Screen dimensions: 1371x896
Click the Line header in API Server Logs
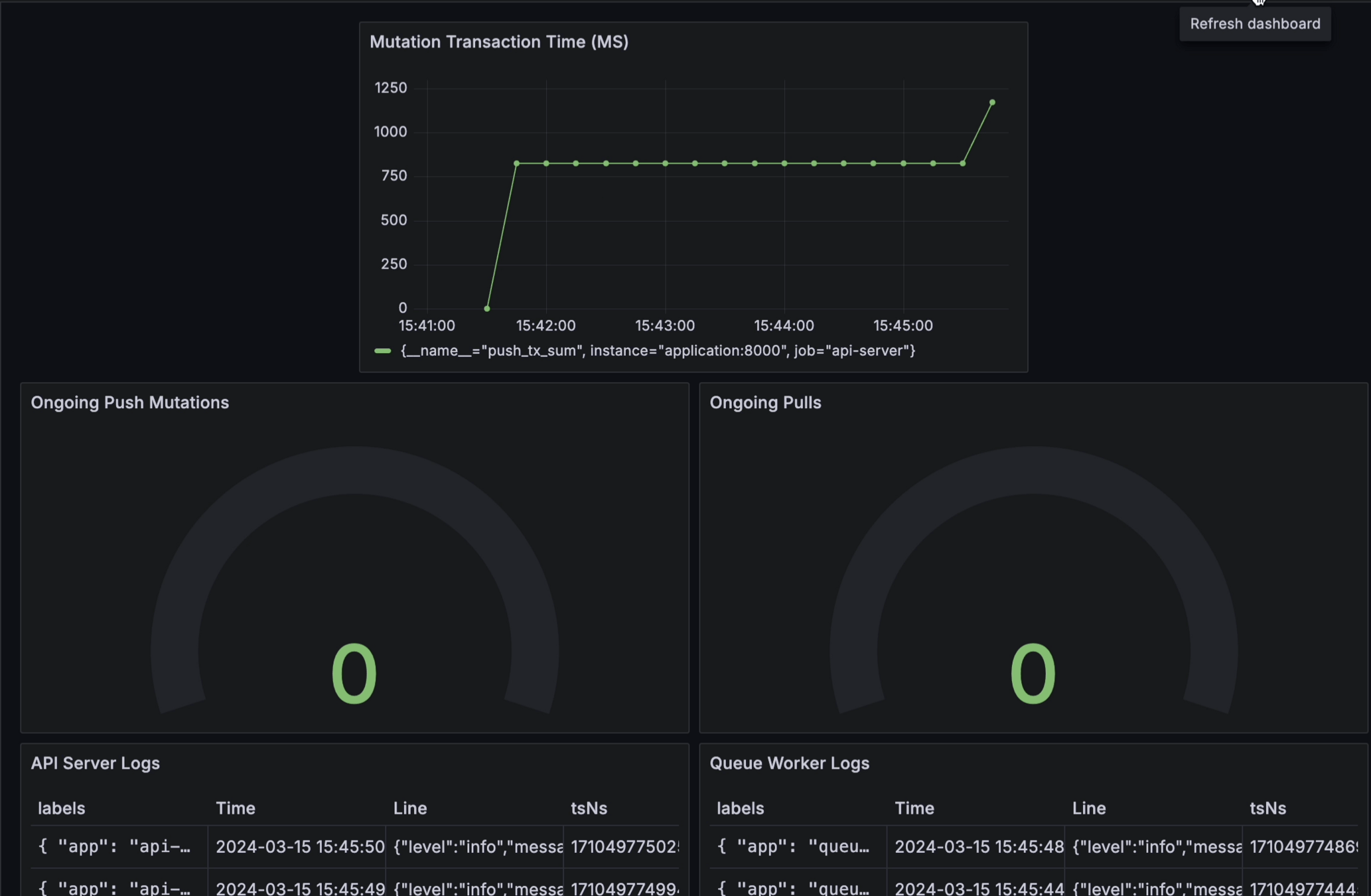pos(409,808)
